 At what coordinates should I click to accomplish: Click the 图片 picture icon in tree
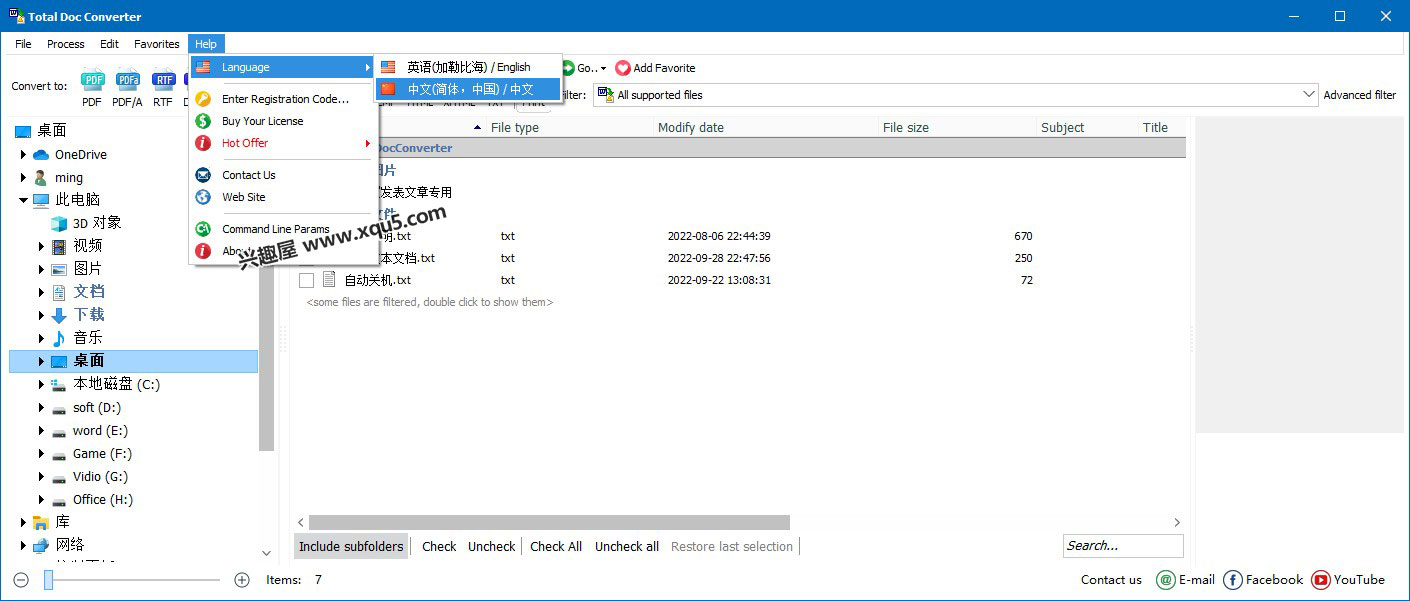(x=59, y=269)
